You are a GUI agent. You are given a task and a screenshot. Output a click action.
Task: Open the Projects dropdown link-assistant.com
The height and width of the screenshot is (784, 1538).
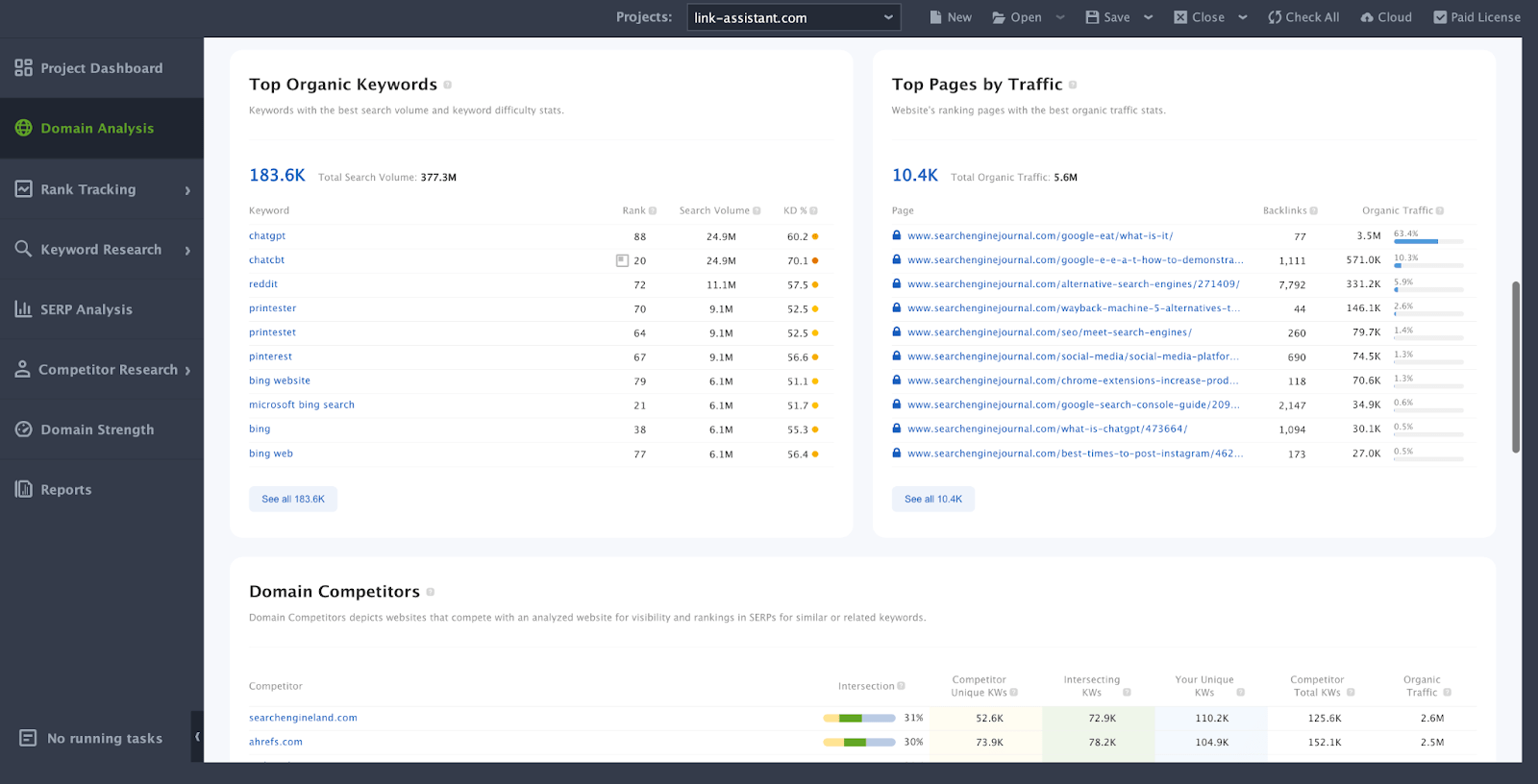click(793, 17)
